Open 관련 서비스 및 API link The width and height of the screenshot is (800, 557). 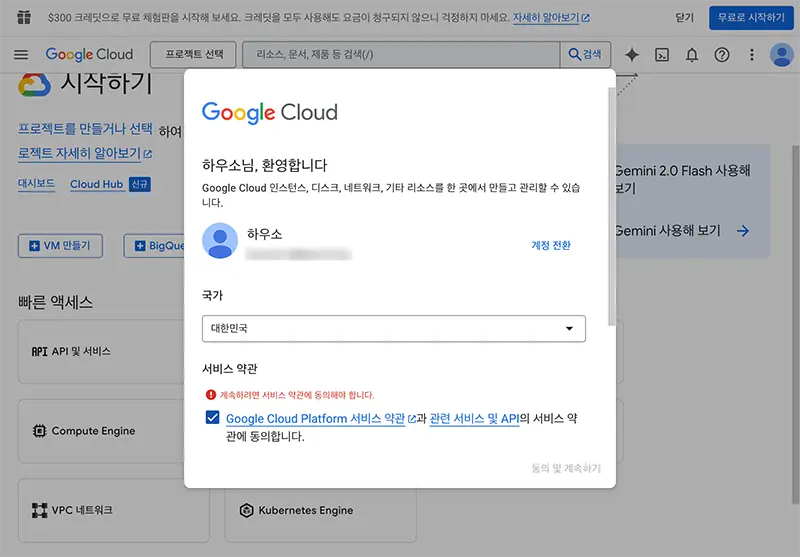point(474,419)
